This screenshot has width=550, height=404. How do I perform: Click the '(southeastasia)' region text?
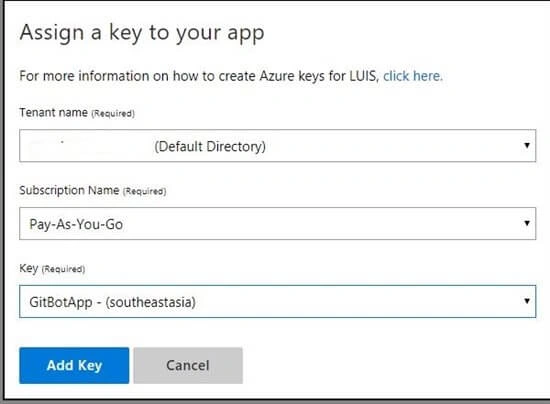(151, 302)
